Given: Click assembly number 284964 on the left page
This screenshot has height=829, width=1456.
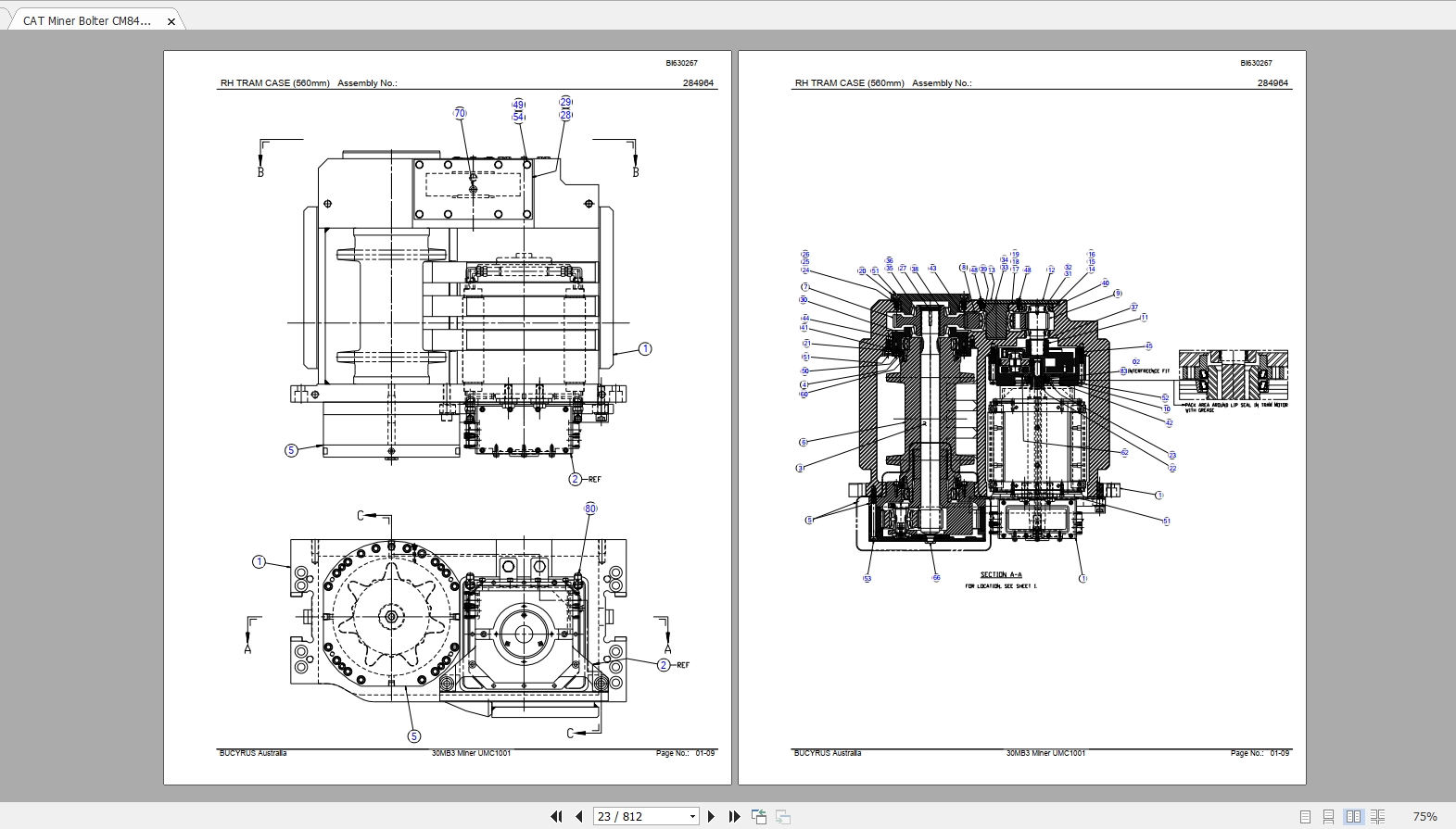Looking at the screenshot, I should click(698, 82).
